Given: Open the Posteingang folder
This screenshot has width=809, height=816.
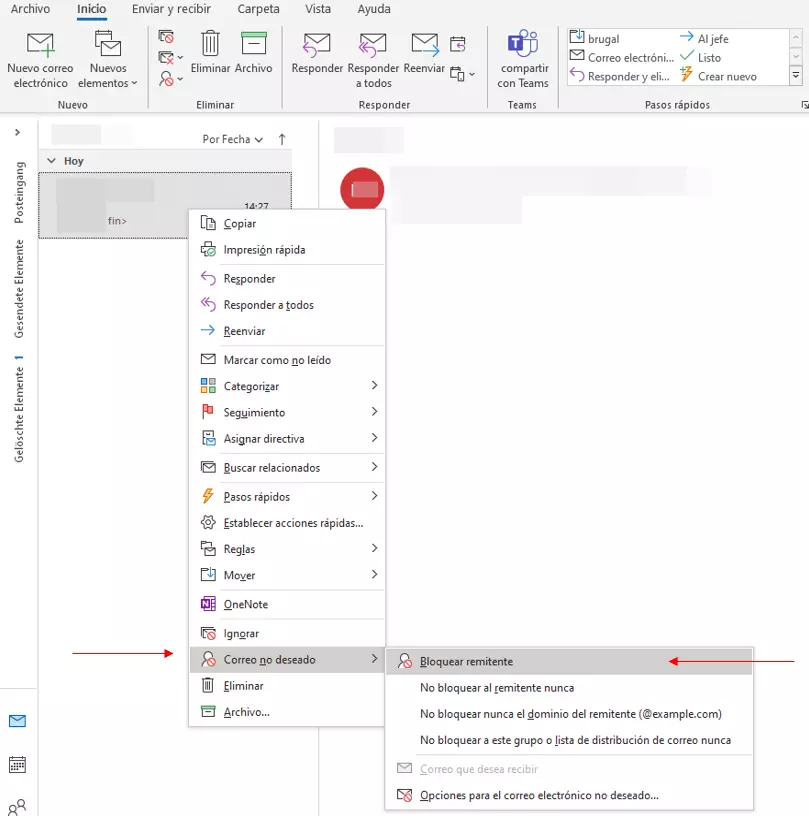Looking at the screenshot, I should pos(19,192).
